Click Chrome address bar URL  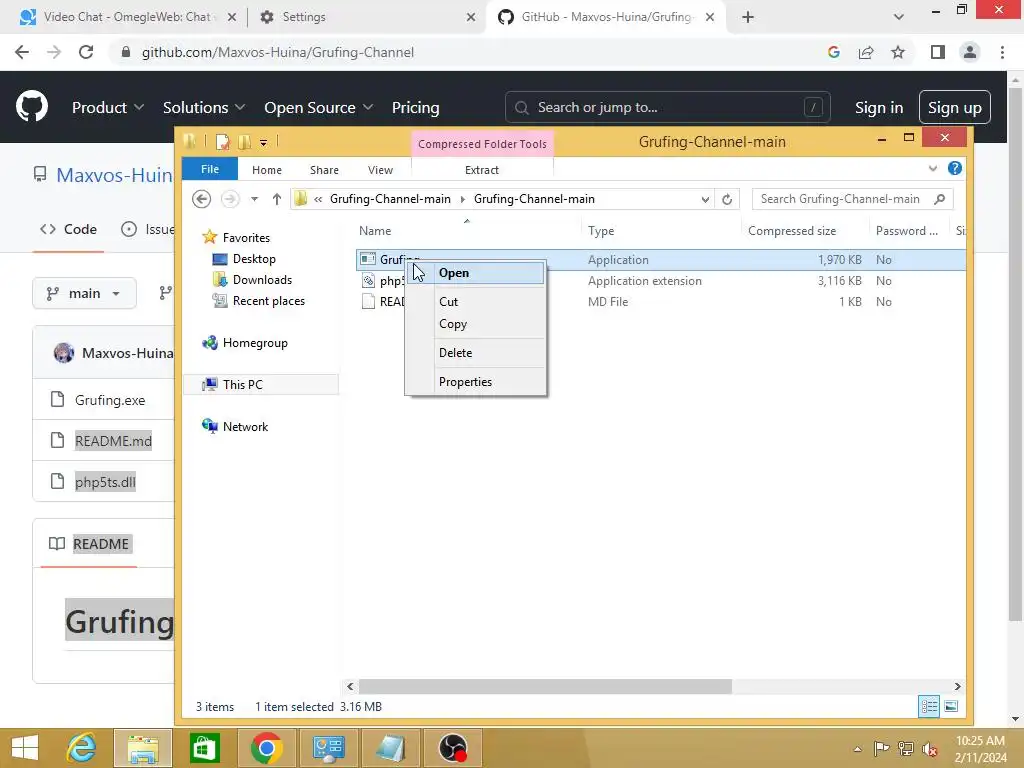tap(278, 52)
